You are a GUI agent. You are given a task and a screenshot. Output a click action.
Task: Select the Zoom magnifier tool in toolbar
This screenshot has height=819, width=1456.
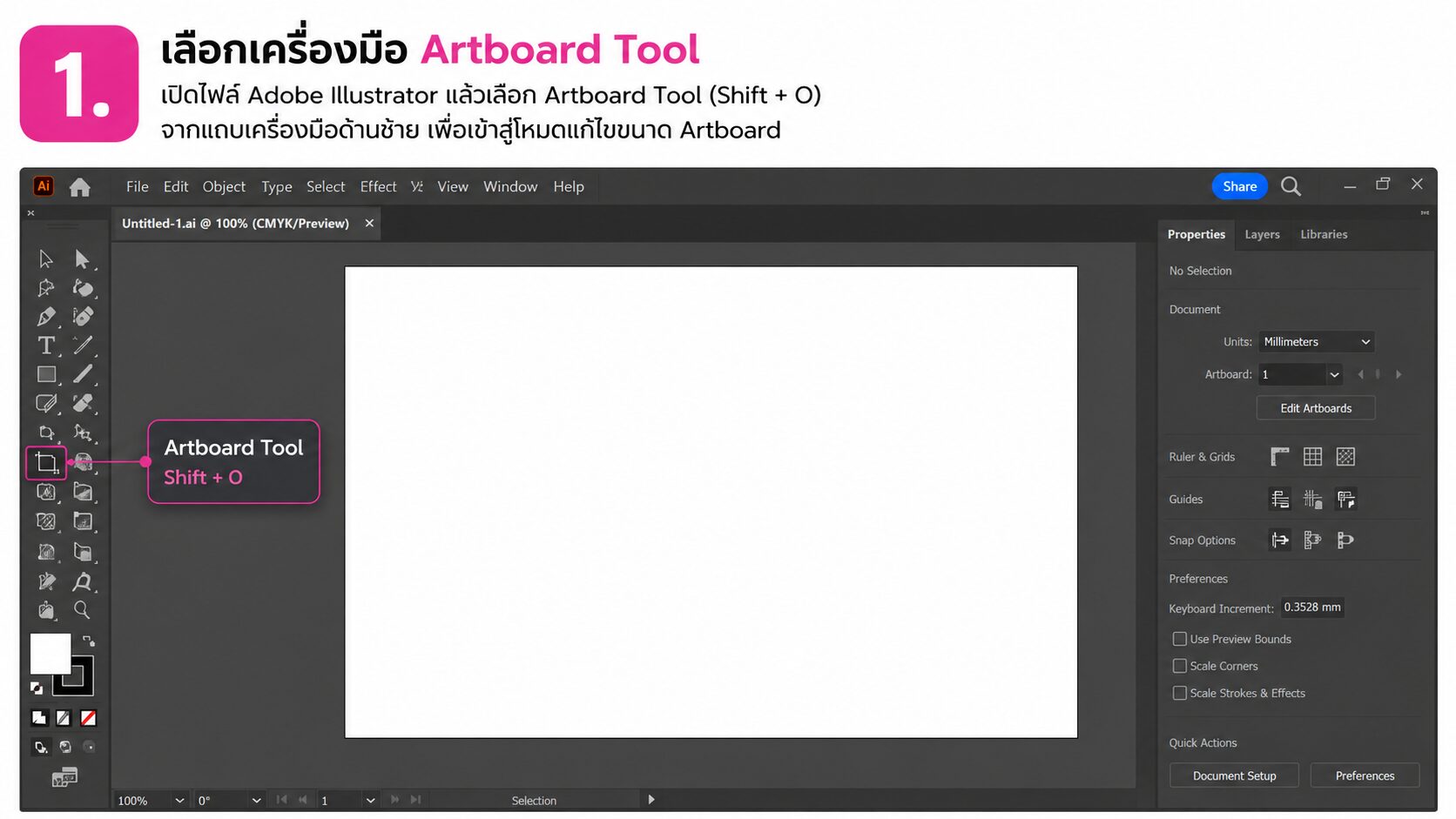pos(82,609)
